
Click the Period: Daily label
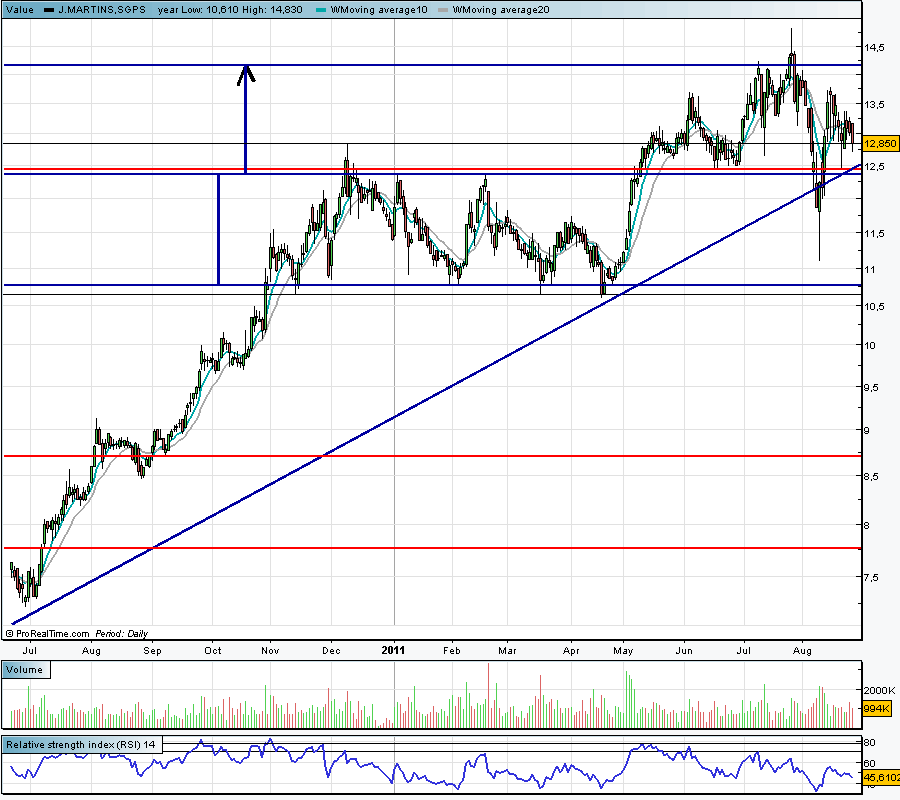click(x=122, y=634)
